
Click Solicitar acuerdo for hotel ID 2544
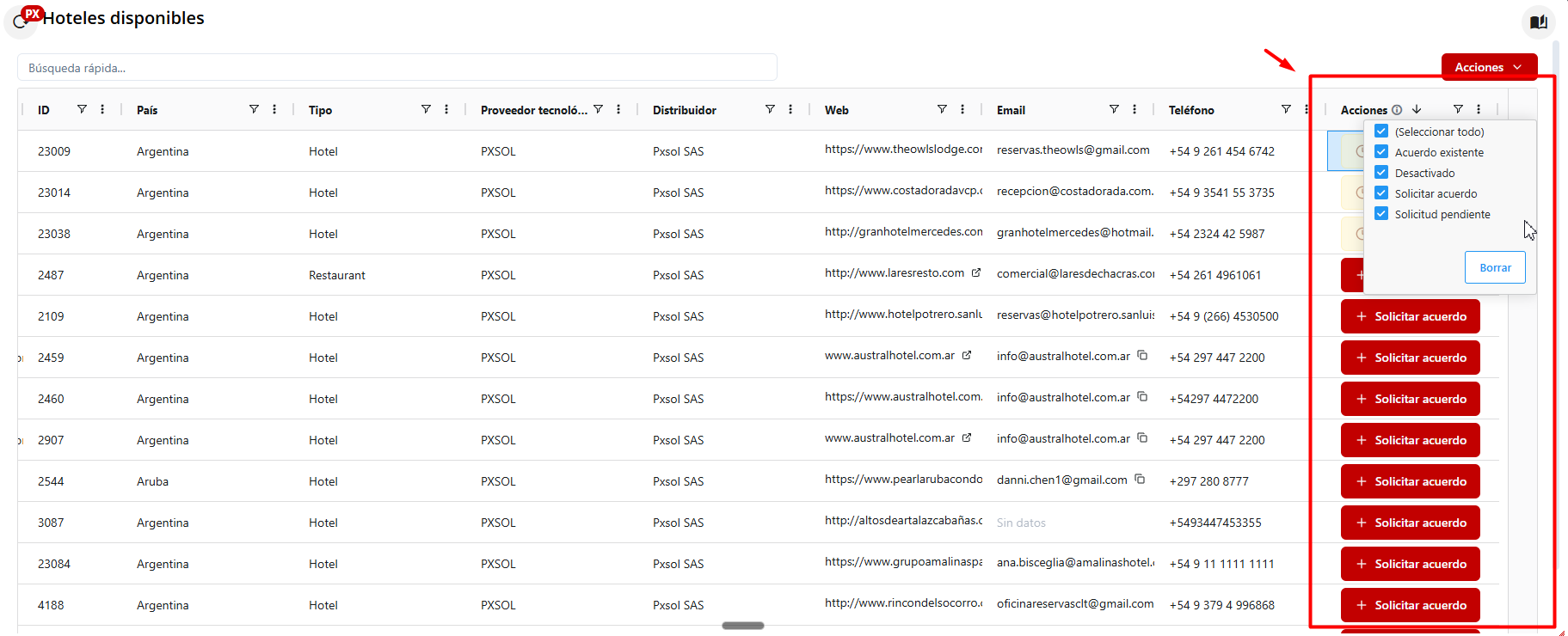(1410, 481)
